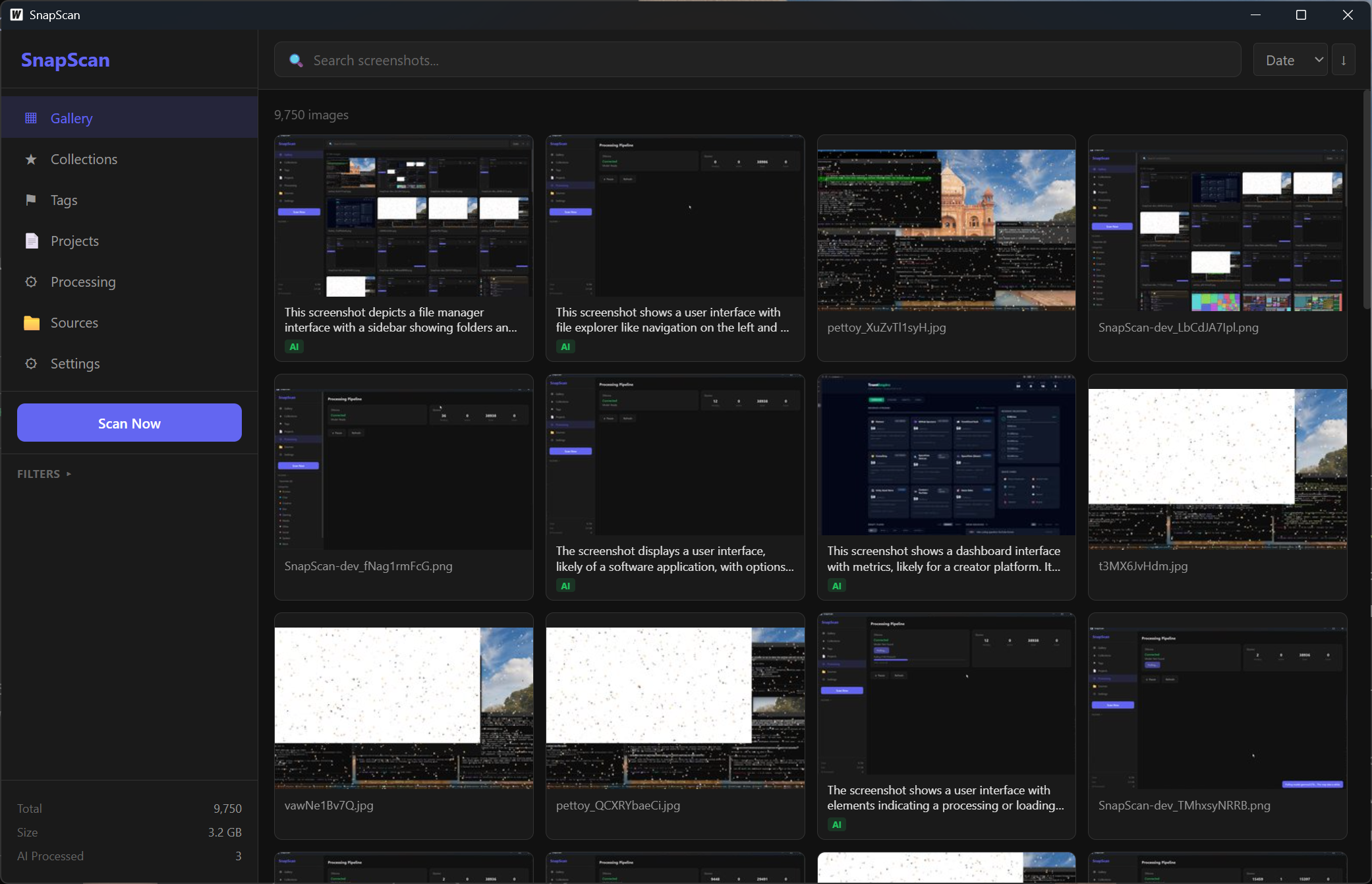Click the Projects document icon

pos(30,241)
